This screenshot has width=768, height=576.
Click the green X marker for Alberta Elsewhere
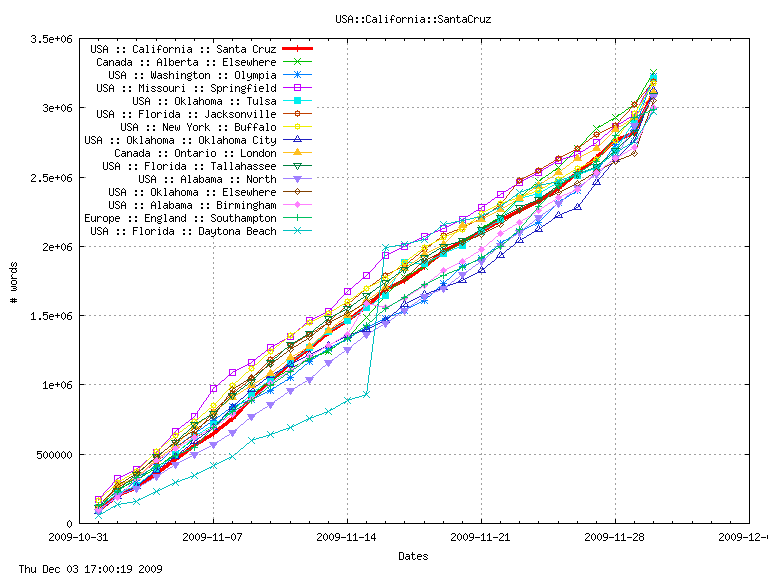click(298, 62)
